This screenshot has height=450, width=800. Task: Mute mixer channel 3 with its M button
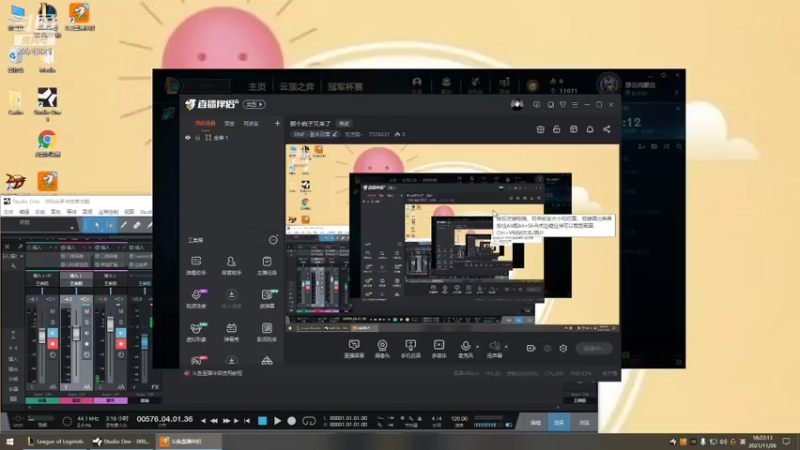120,311
